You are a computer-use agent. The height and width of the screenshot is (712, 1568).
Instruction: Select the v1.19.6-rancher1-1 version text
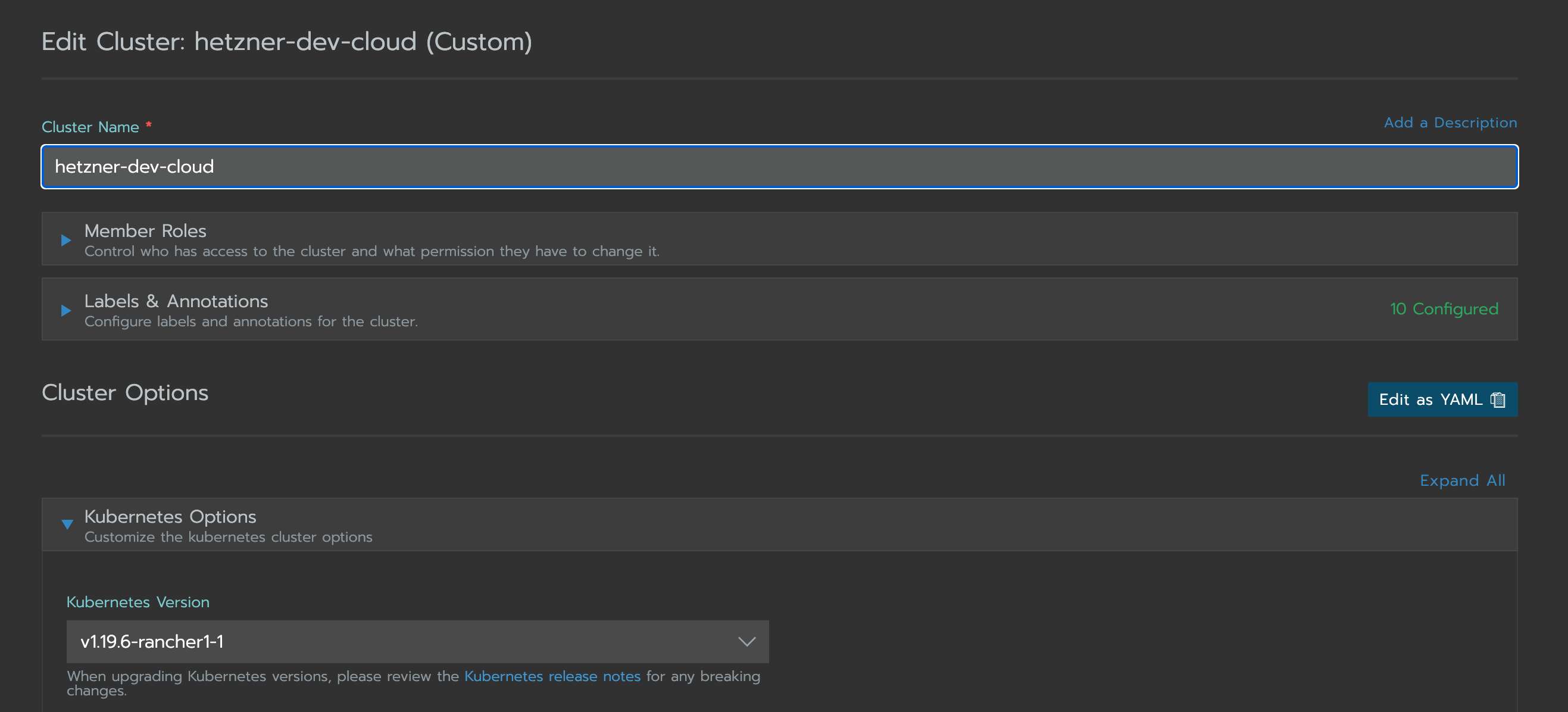click(154, 641)
